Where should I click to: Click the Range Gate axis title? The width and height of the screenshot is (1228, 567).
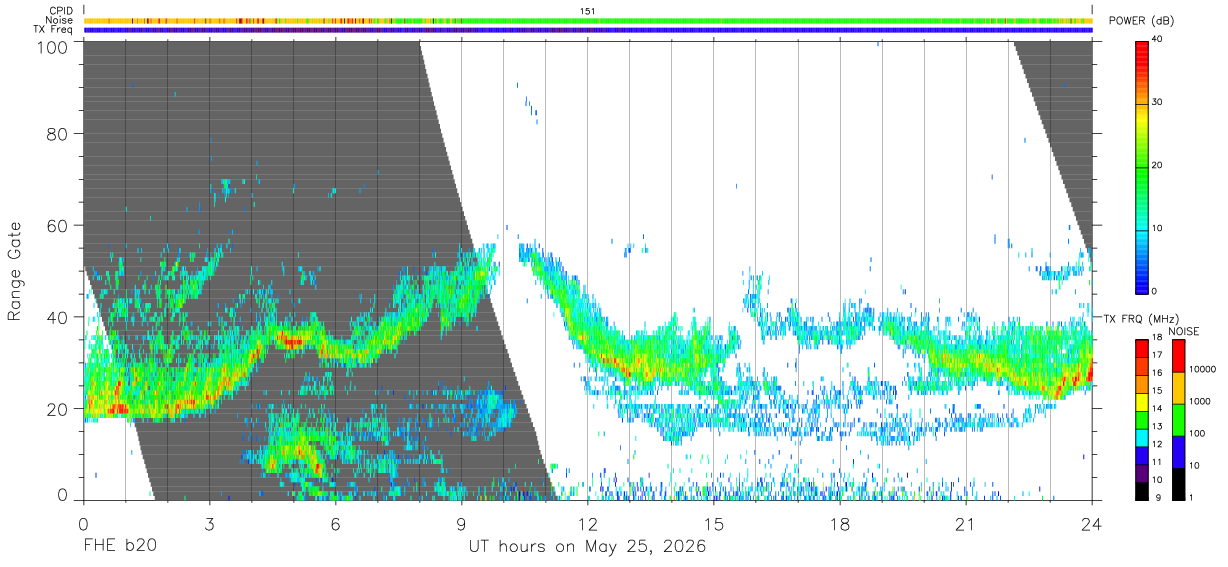click(15, 272)
